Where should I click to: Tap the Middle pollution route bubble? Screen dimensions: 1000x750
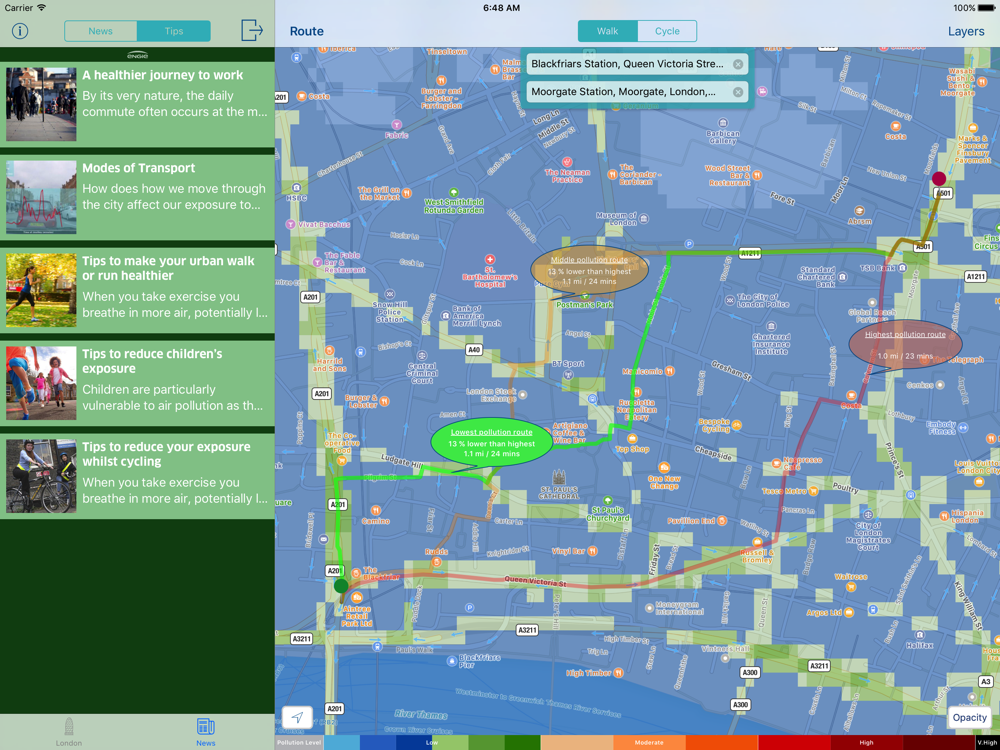(x=590, y=270)
